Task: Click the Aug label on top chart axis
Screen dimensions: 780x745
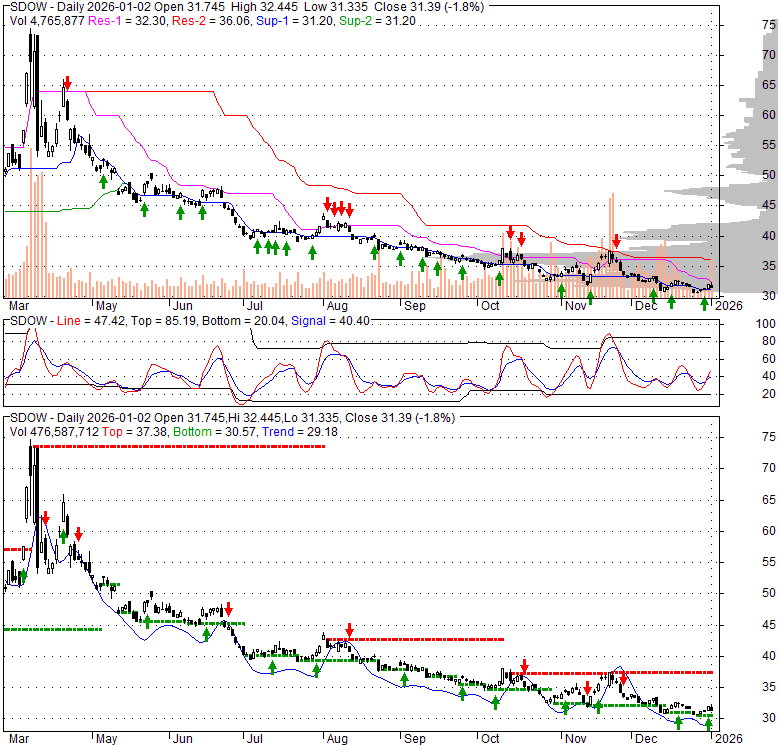Action: tap(337, 305)
